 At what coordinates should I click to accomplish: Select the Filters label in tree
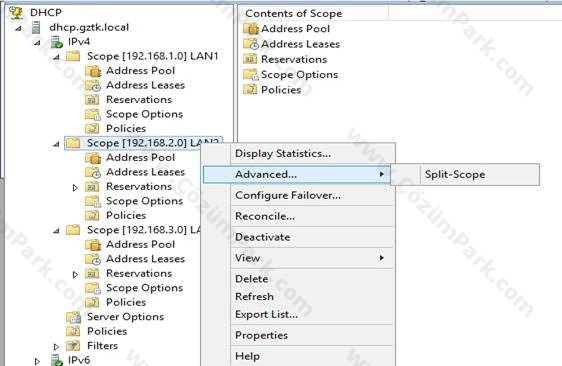click(103, 346)
